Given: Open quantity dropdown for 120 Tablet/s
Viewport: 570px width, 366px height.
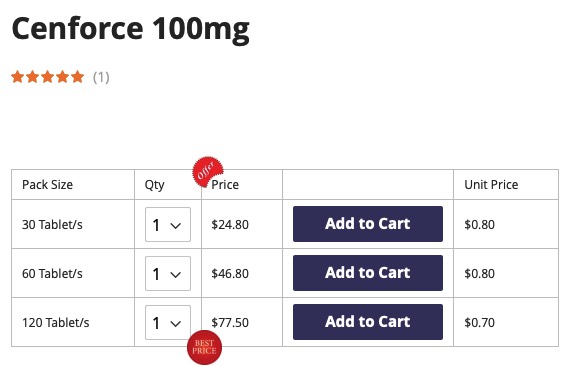Looking at the screenshot, I should (x=168, y=322).
